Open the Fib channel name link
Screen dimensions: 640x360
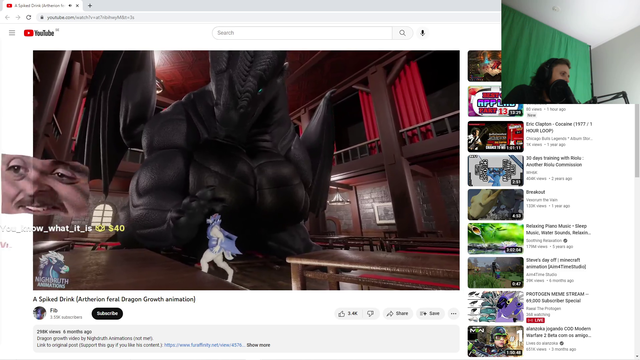click(x=53, y=311)
